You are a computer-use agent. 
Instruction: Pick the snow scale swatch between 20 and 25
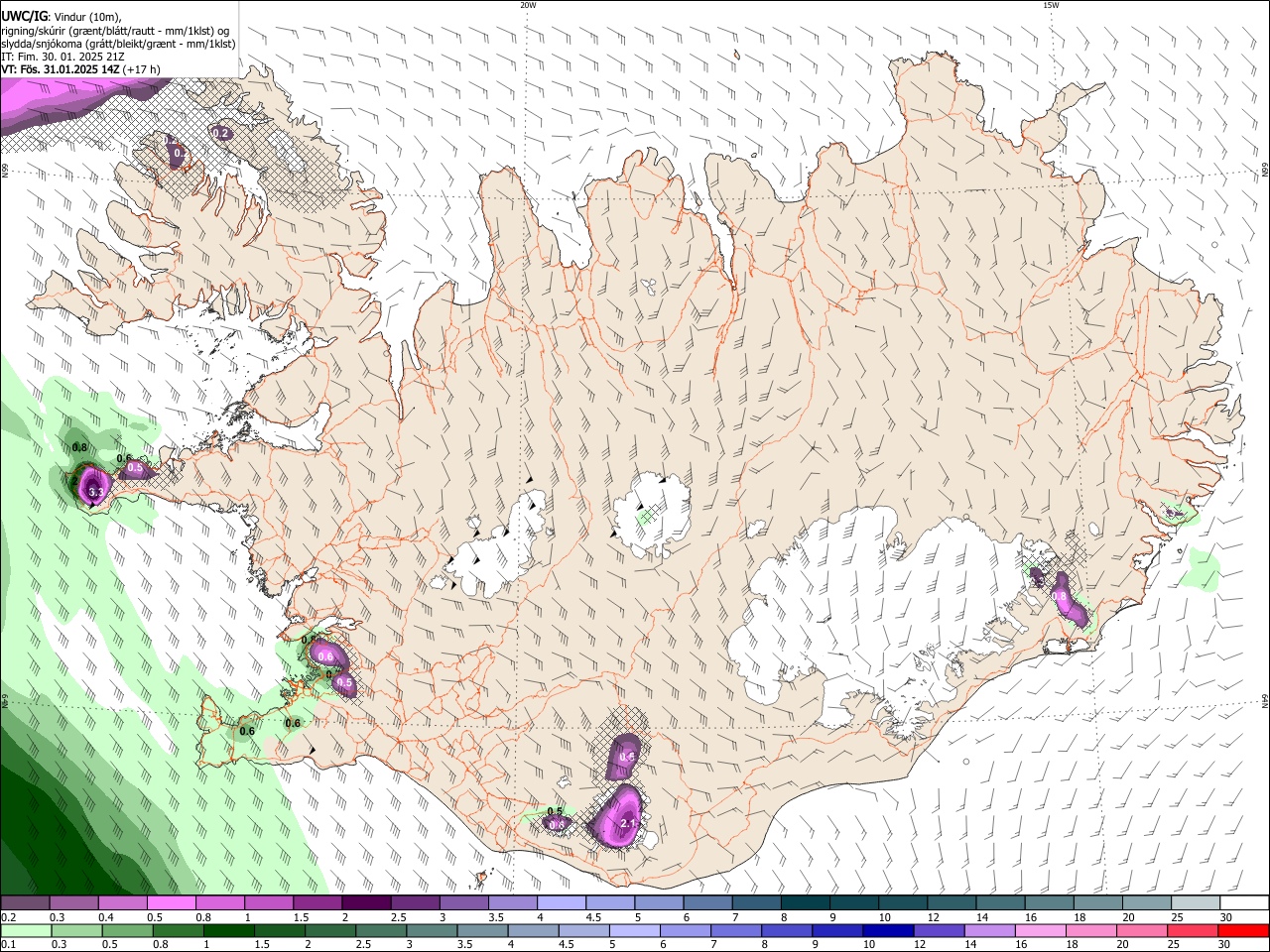[x=1147, y=902]
